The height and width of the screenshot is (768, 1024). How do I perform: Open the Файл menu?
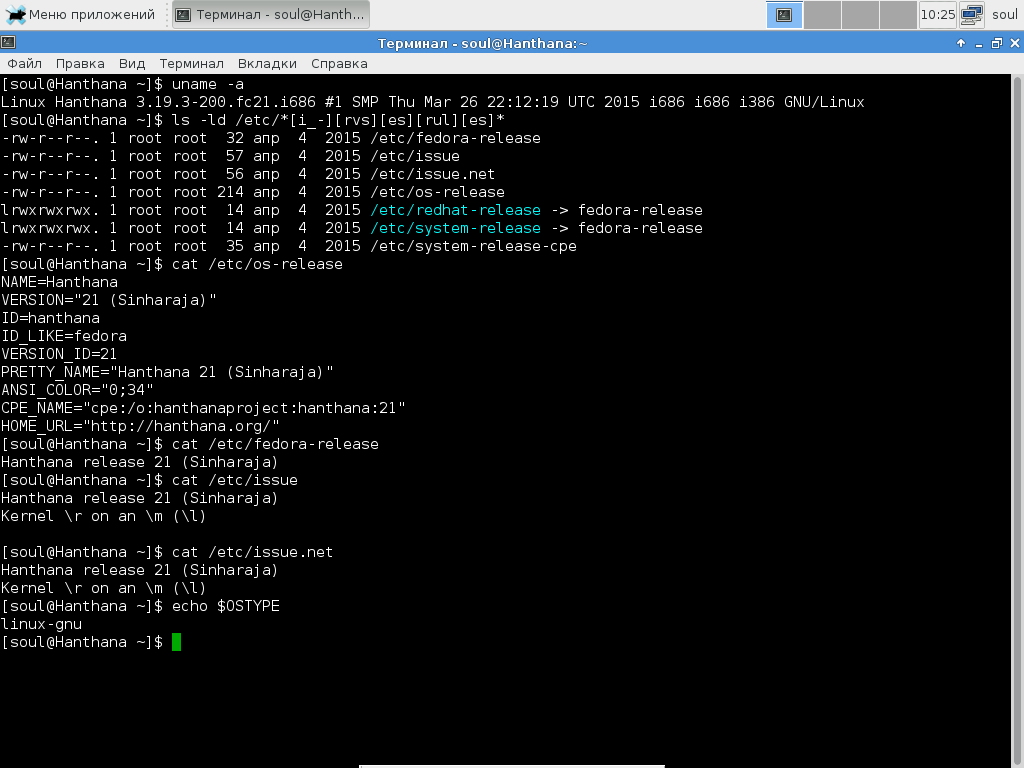pyautogui.click(x=24, y=63)
